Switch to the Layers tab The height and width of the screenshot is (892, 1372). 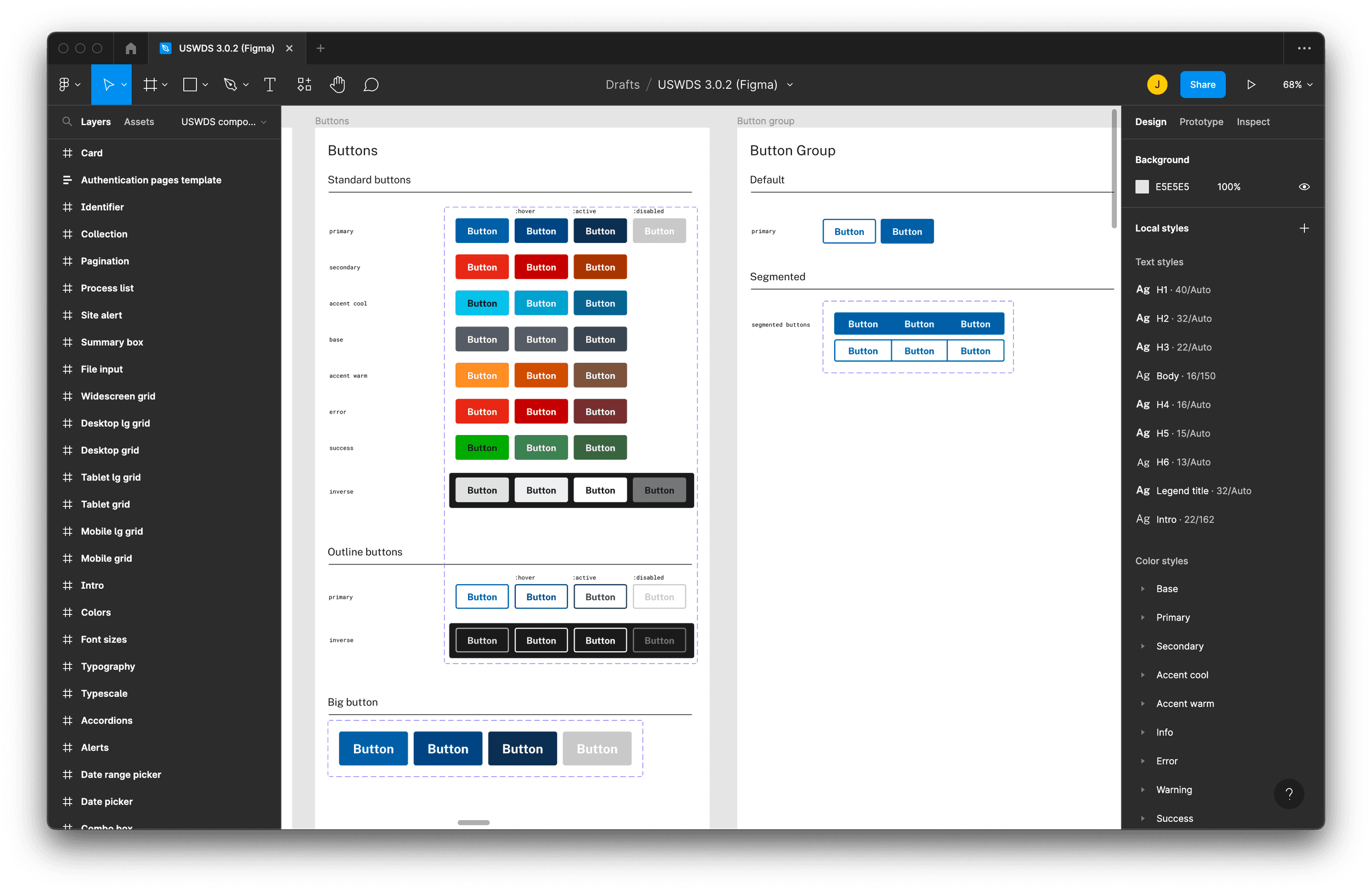coord(95,122)
